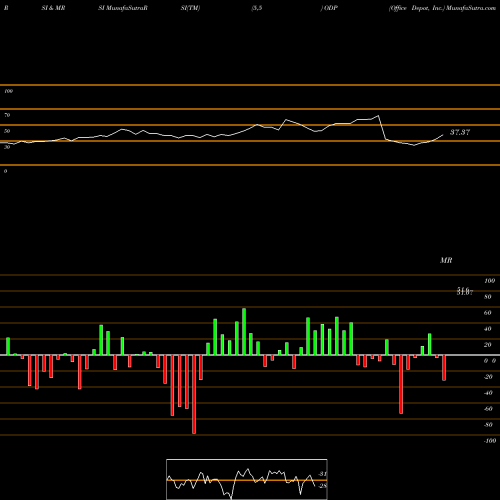The height and width of the screenshot is (500, 500).
Task: Click the longest red histogram bar reaching -100
Action: [x=194, y=394]
